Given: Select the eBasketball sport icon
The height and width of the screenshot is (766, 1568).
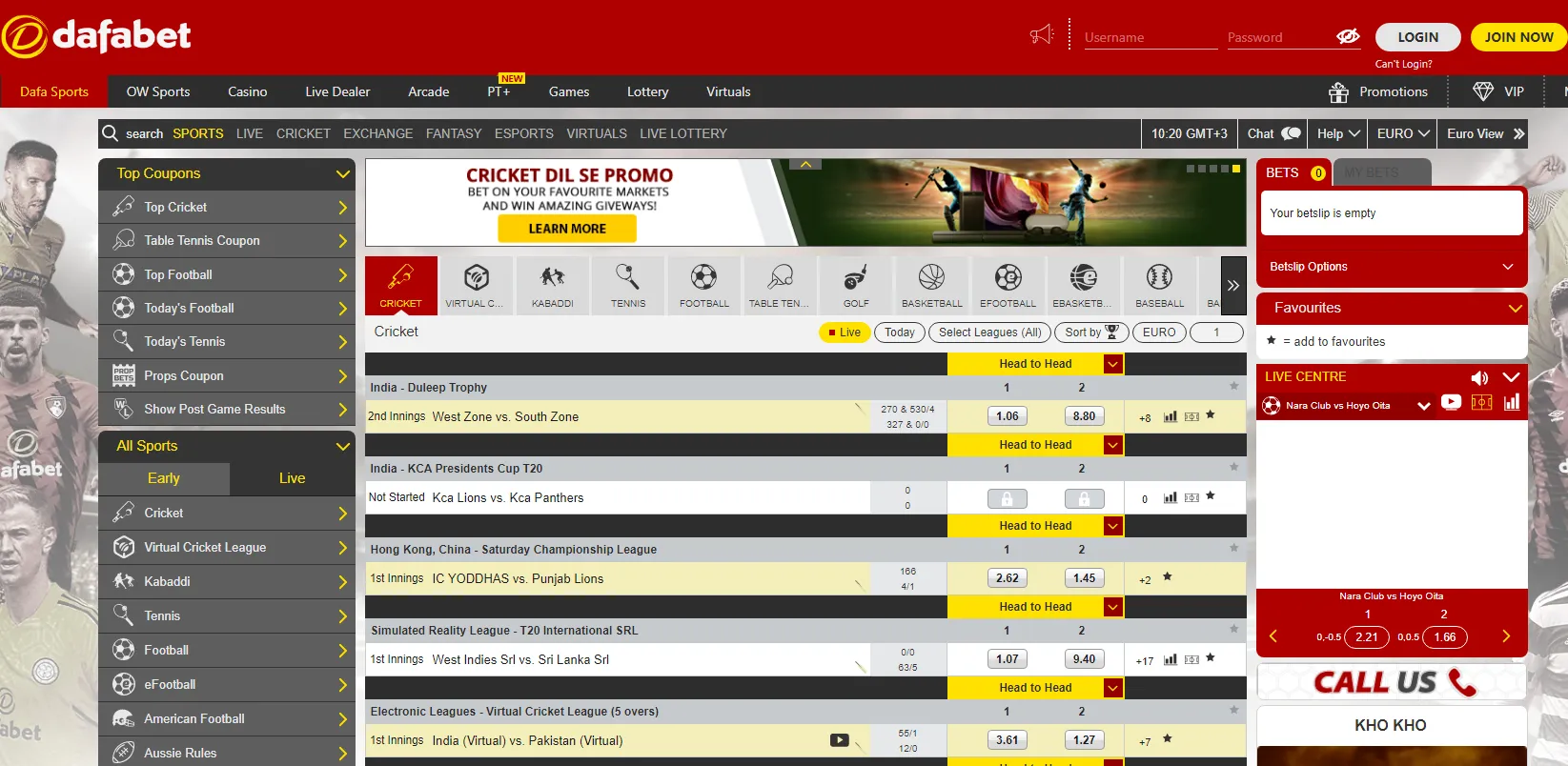Looking at the screenshot, I should [1083, 285].
